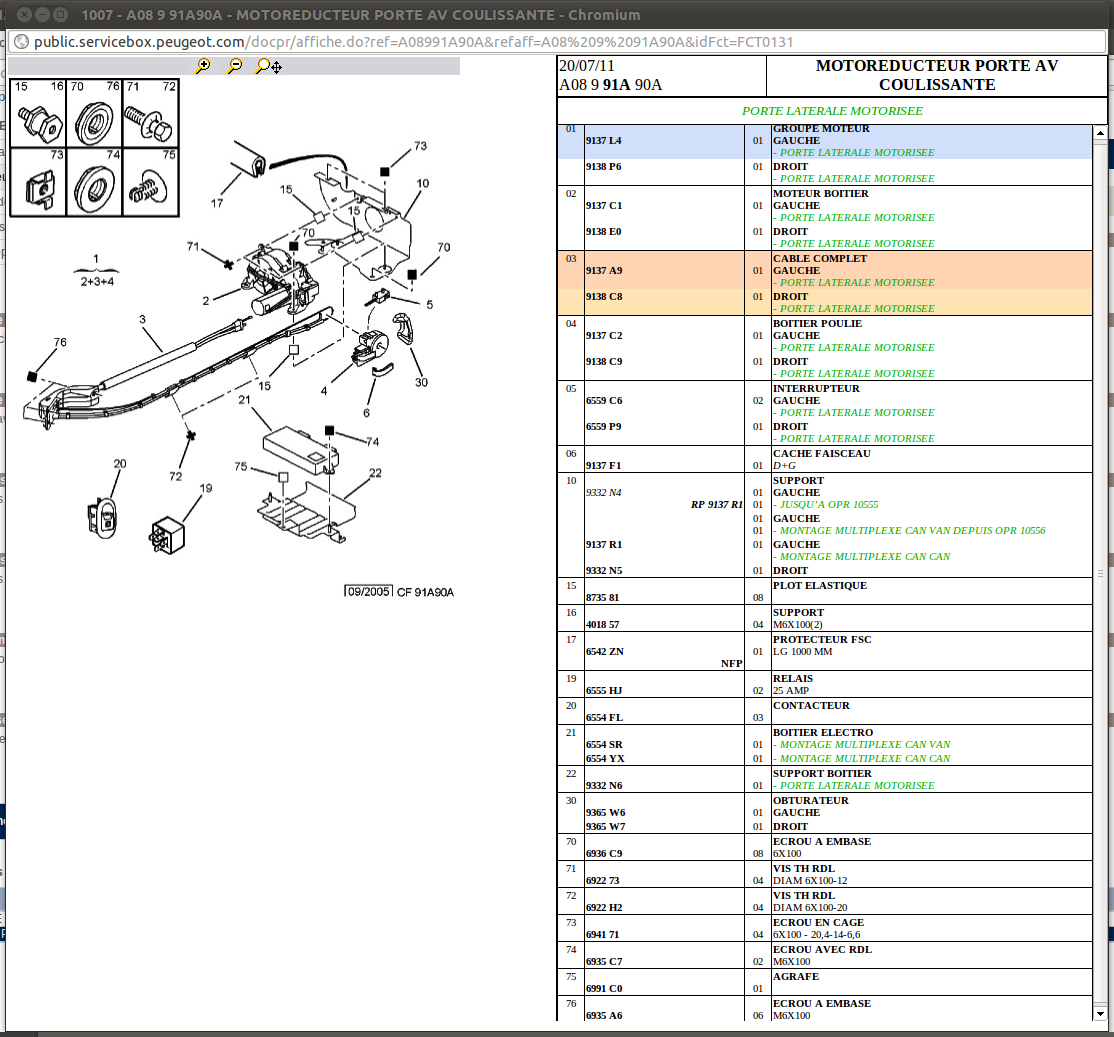The image size is (1114, 1037).
Task: Click the site info icon in address bar
Action: coord(21,42)
